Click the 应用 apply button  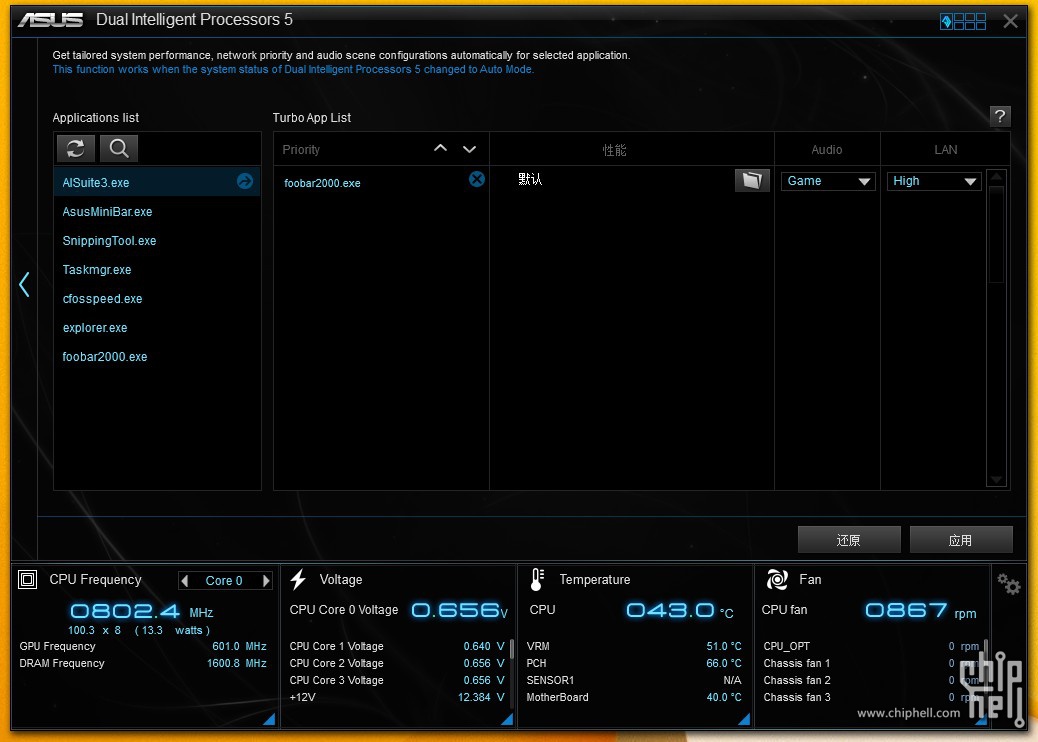coord(961,540)
